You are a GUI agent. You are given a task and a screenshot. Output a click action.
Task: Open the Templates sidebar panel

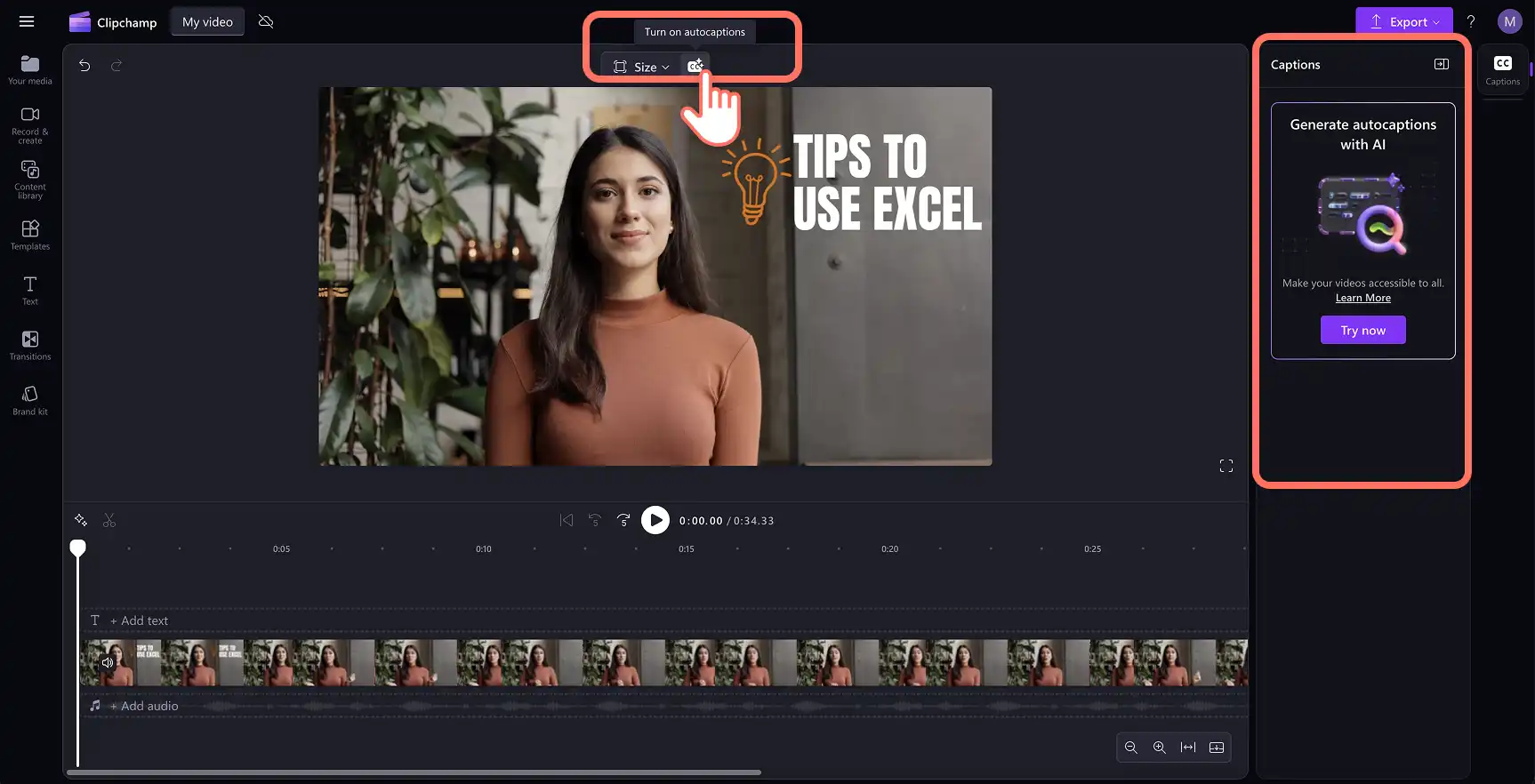point(30,236)
